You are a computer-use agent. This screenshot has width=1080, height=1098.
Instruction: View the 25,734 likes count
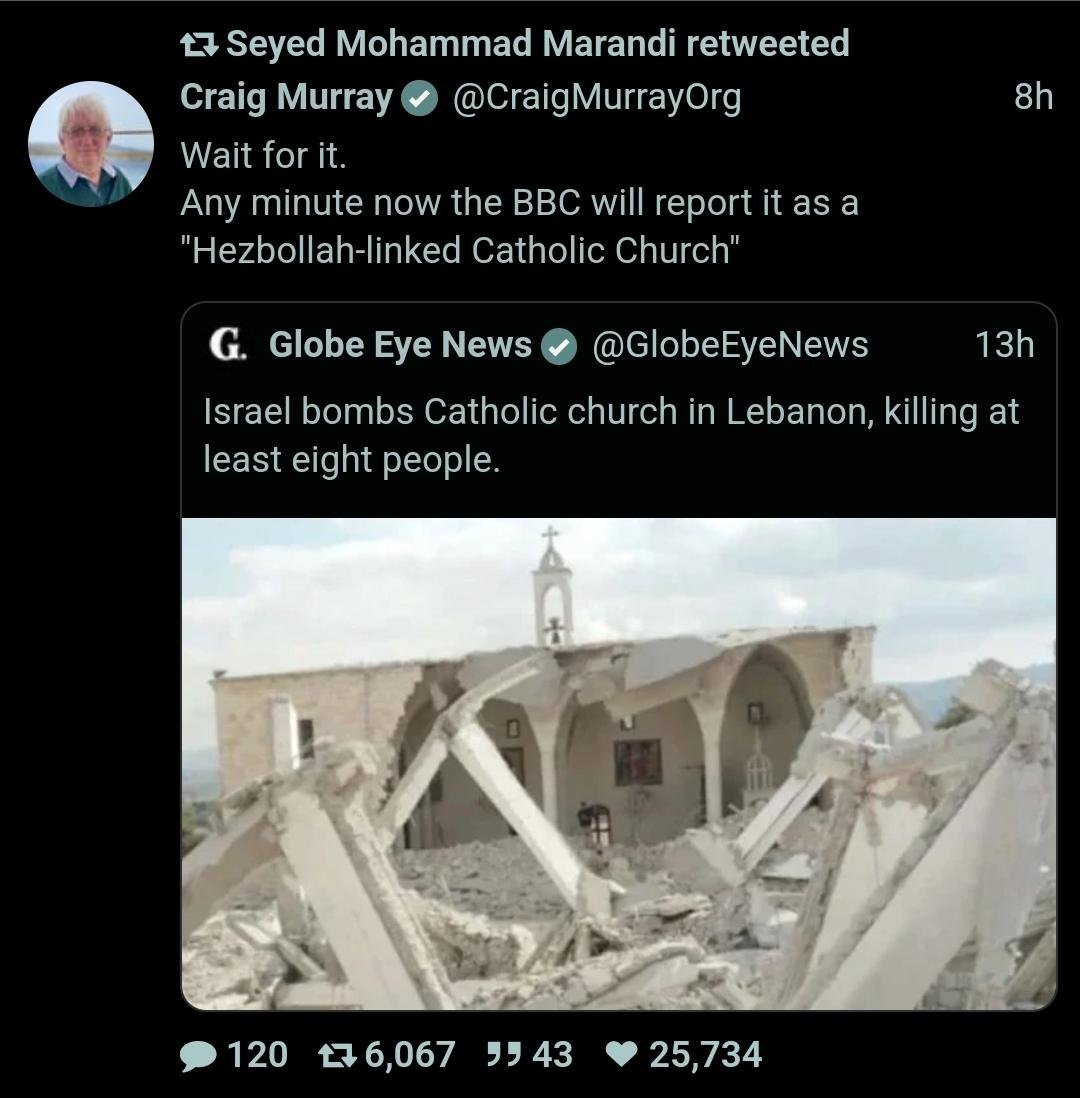pos(705,1055)
